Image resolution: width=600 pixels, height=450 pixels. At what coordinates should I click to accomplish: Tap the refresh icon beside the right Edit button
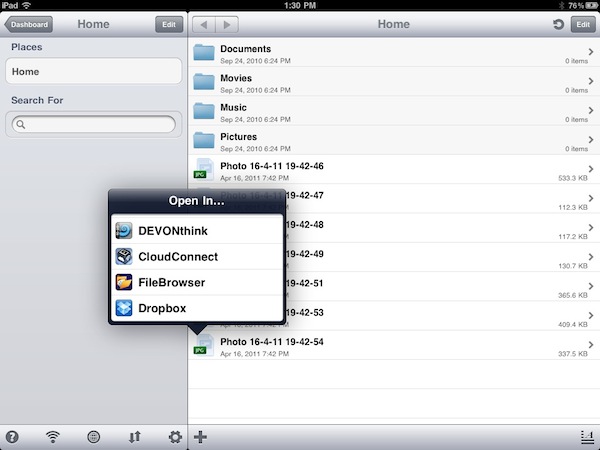coord(556,24)
